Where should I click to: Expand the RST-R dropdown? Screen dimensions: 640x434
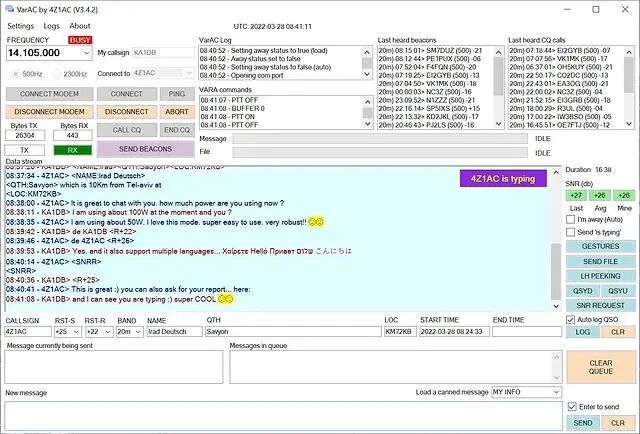point(108,332)
